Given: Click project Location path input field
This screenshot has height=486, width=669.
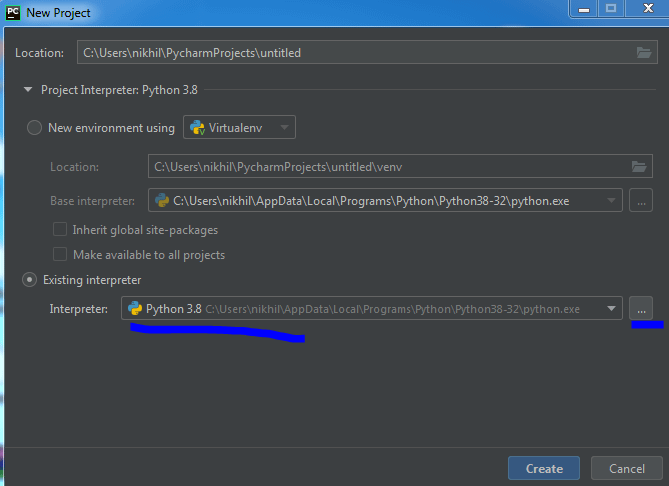Looking at the screenshot, I should click(x=367, y=52).
